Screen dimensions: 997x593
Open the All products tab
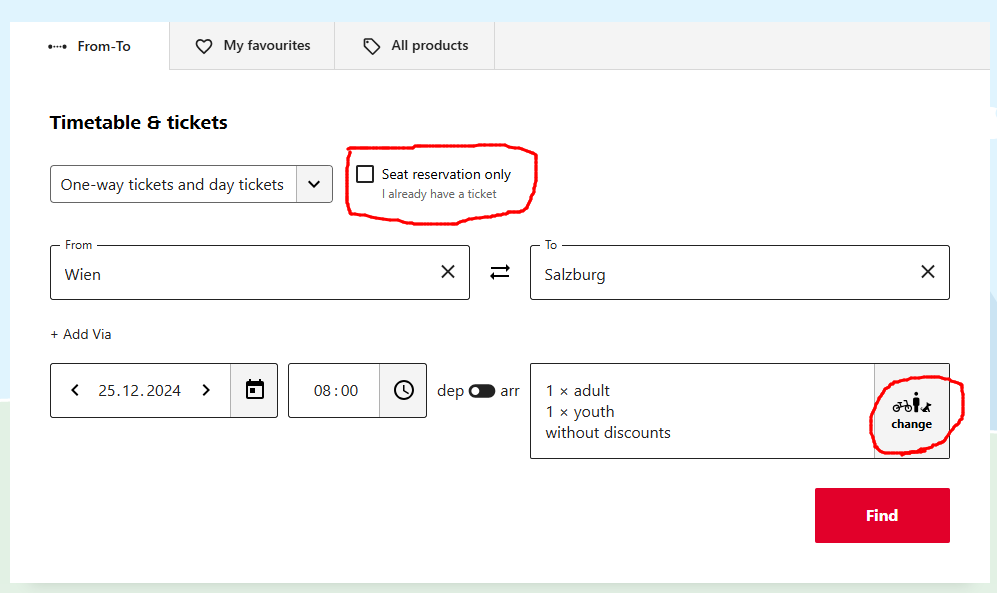pyautogui.click(x=415, y=46)
